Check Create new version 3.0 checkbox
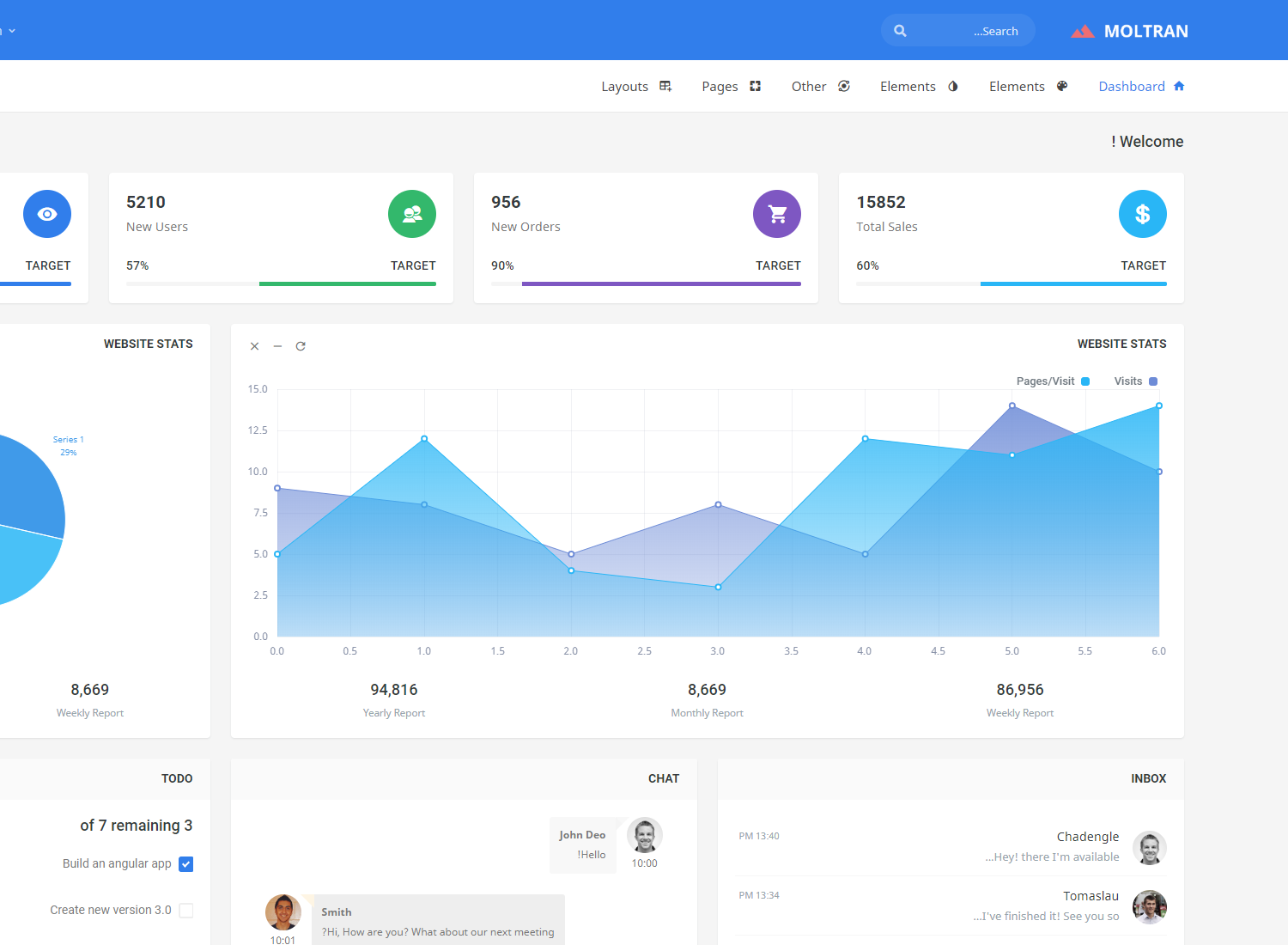 185,911
